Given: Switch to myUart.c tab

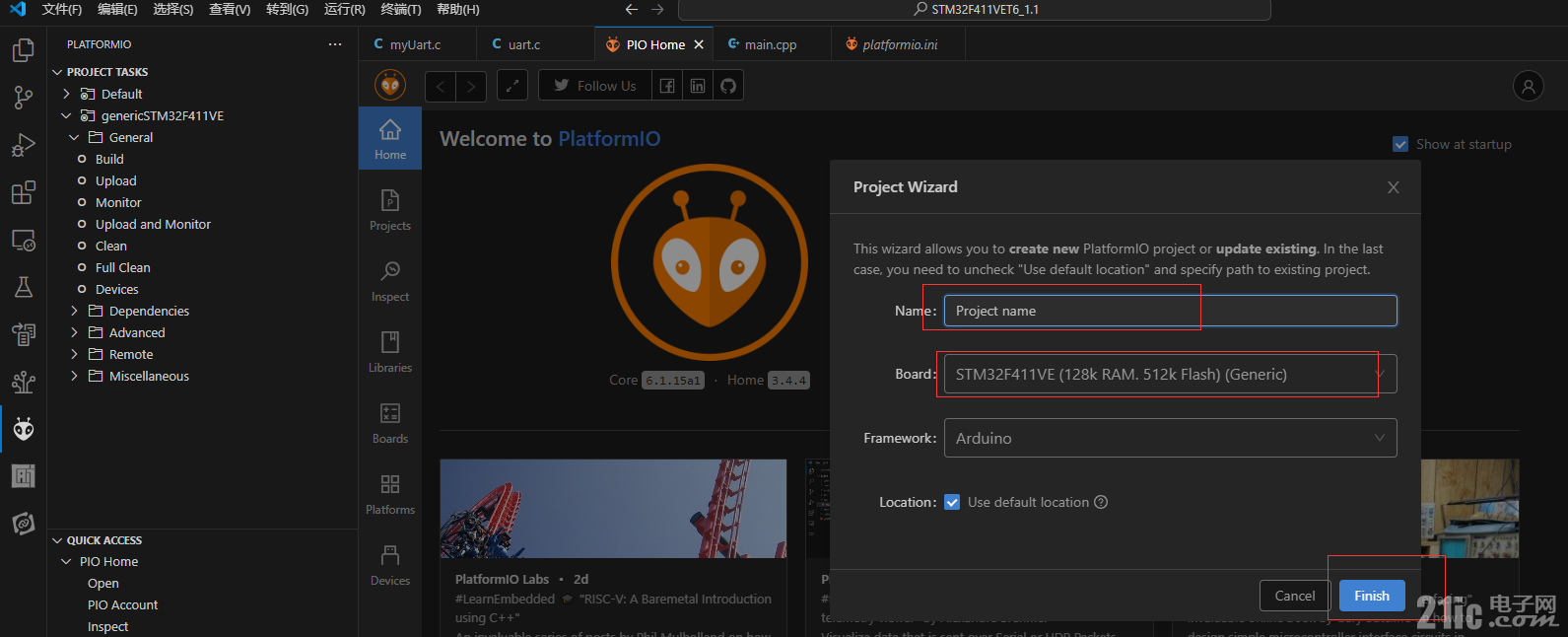Looking at the screenshot, I should pyautogui.click(x=417, y=44).
